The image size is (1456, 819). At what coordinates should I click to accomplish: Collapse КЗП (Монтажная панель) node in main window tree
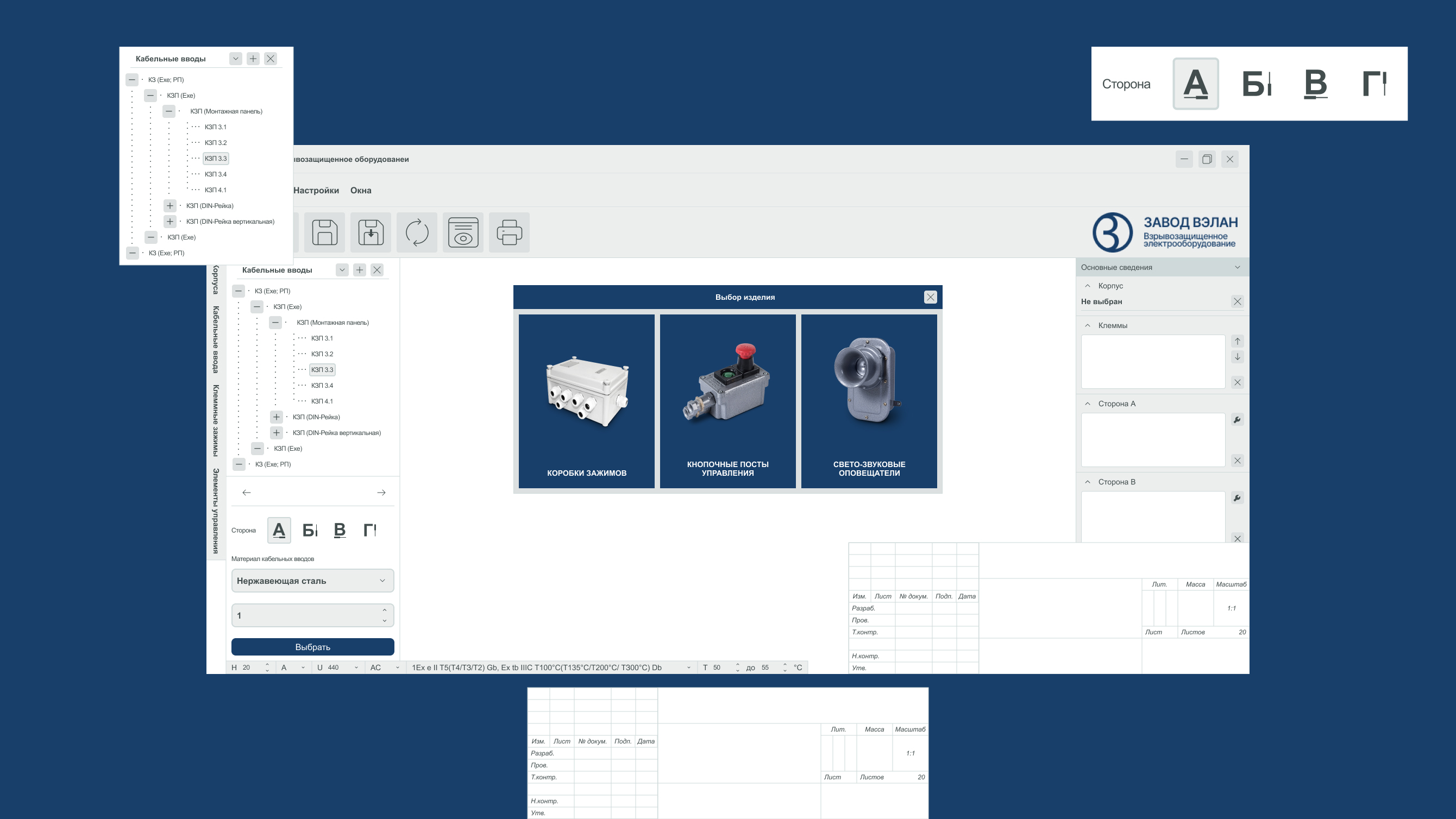point(275,323)
